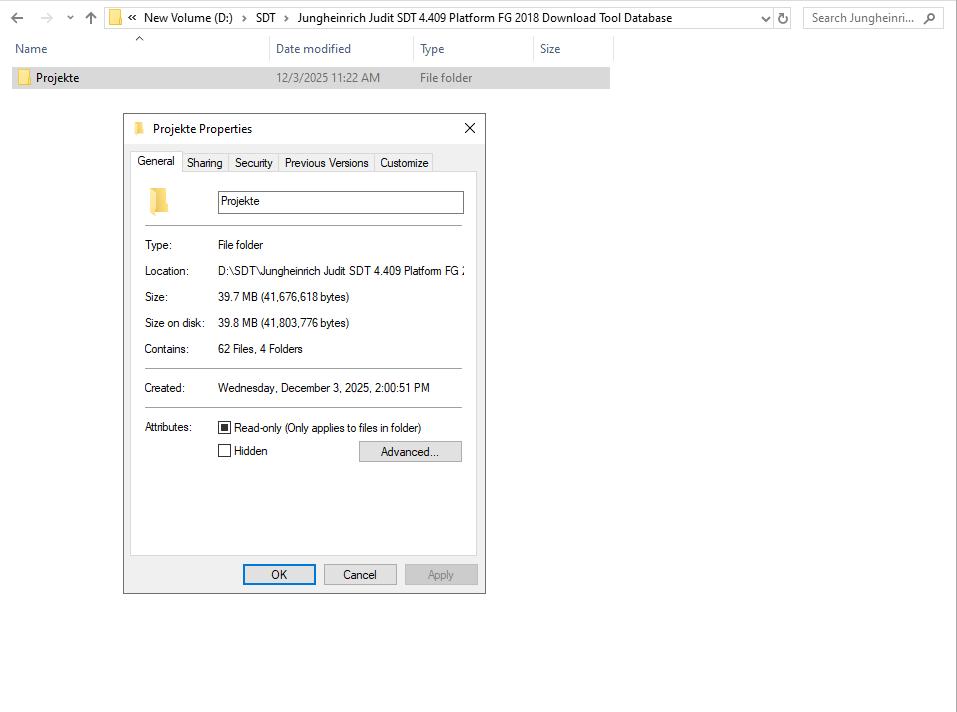Image resolution: width=957 pixels, height=712 pixels.
Task: Open the Previous Versions tab
Action: point(327,162)
